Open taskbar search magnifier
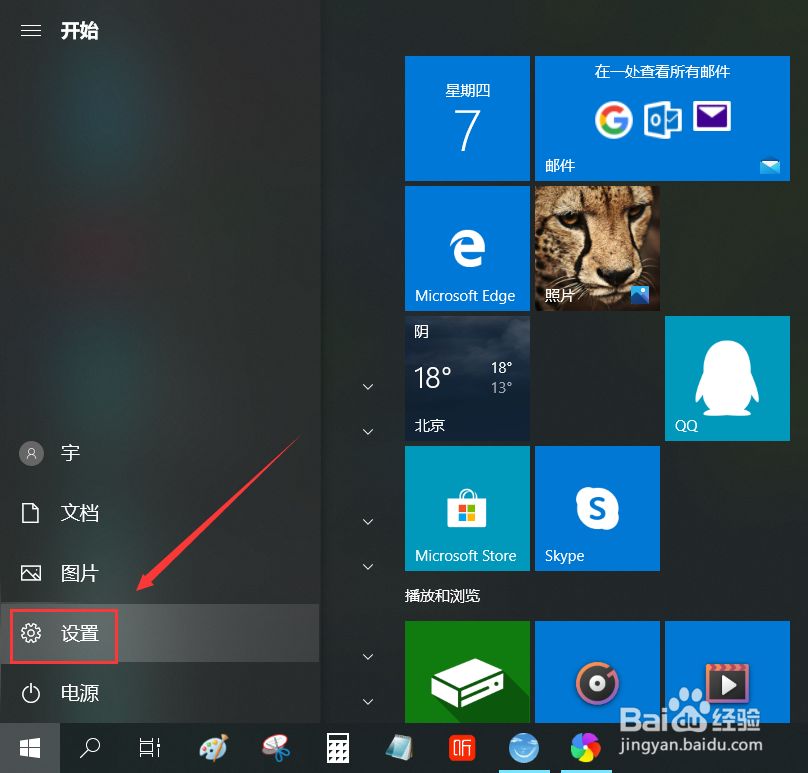 click(90, 748)
